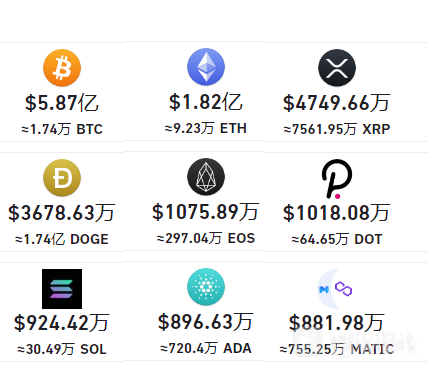Click the ≈64.65万 DOT quantity text
The height and width of the screenshot is (372, 428).
pos(337,239)
